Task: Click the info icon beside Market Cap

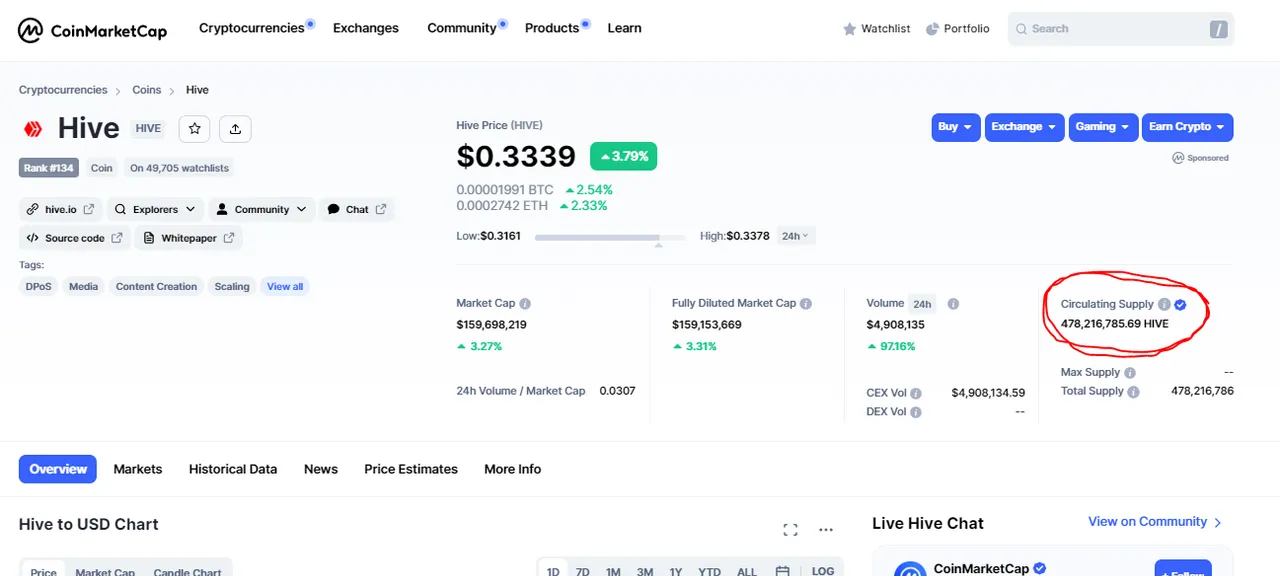Action: (x=525, y=303)
